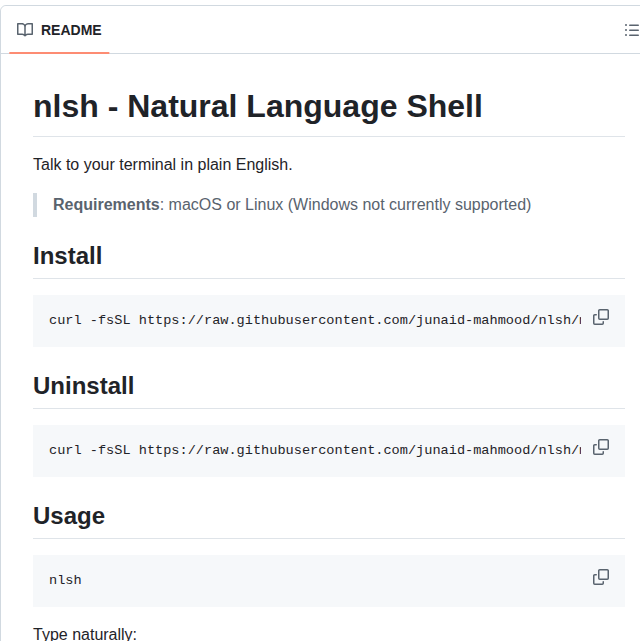Jump to the Usage heading
Viewport: 640px width, 641px height.
click(69, 516)
